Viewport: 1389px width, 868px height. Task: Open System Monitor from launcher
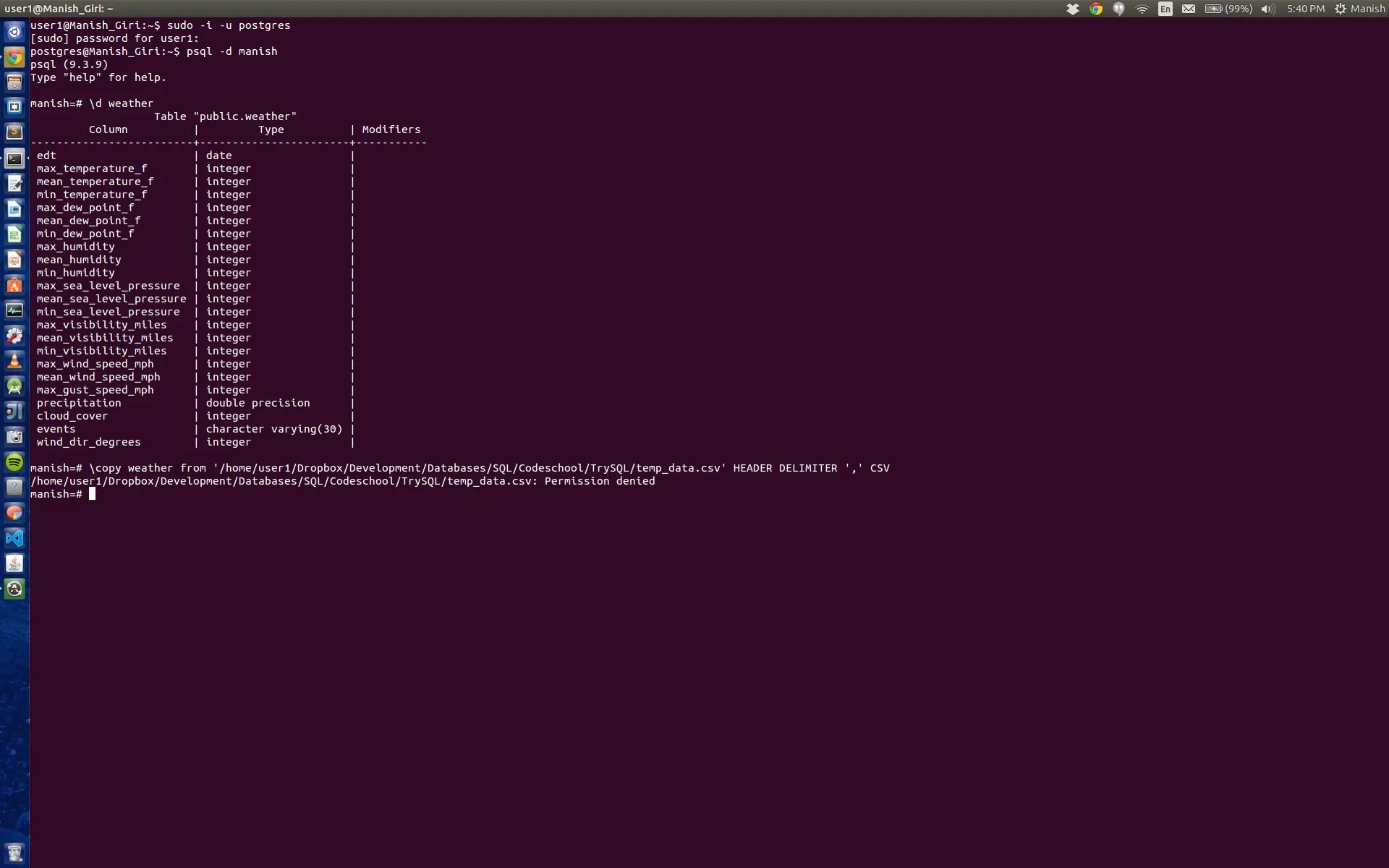[x=14, y=310]
